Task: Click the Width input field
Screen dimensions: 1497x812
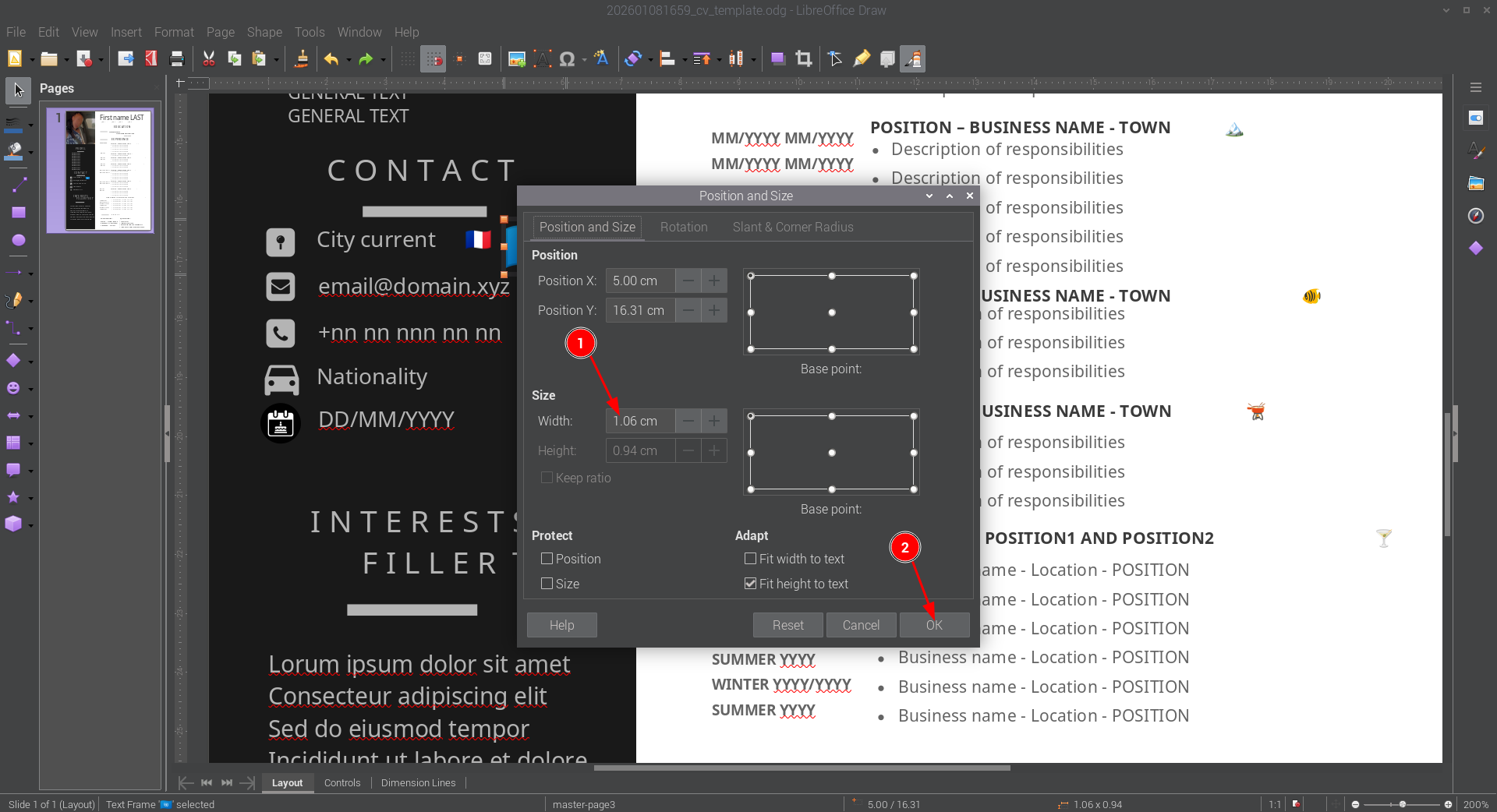Action: coord(639,421)
